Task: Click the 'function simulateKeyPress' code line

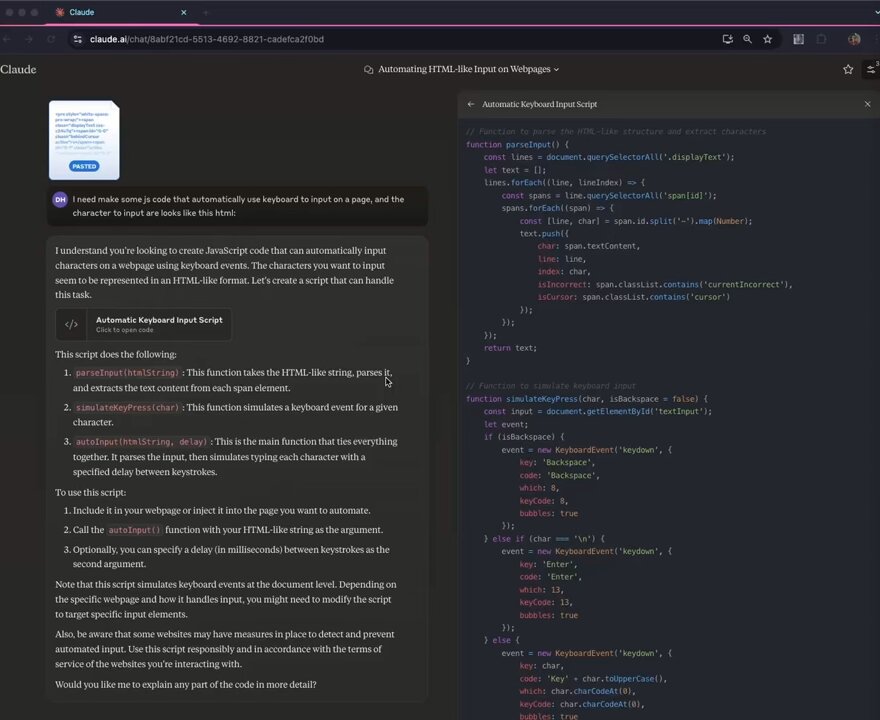Action: (587, 399)
